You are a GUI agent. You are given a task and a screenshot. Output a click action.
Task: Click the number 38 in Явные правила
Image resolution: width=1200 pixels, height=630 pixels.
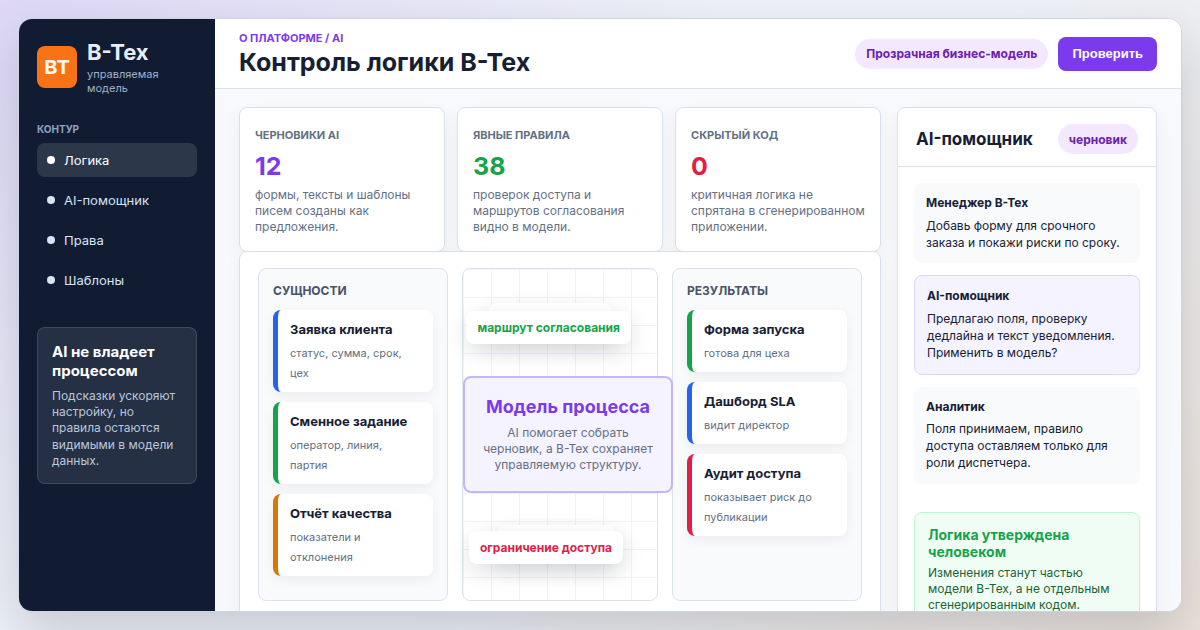(489, 166)
